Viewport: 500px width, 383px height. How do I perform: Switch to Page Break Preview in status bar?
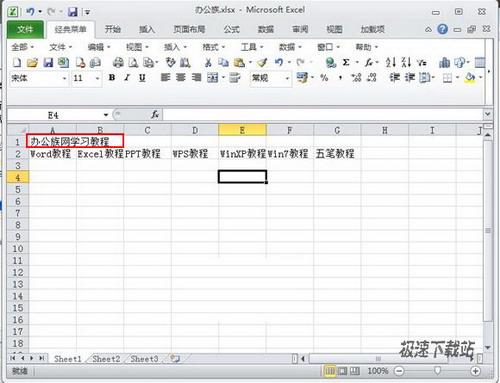(x=355, y=371)
